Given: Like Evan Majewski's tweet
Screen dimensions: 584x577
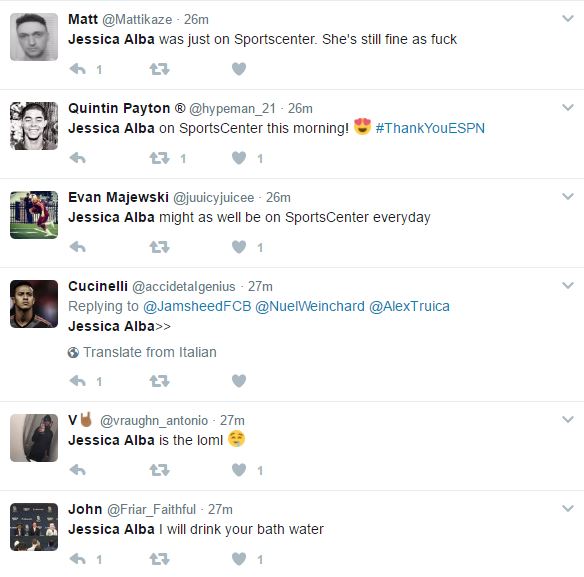Looking at the screenshot, I should pyautogui.click(x=239, y=247).
